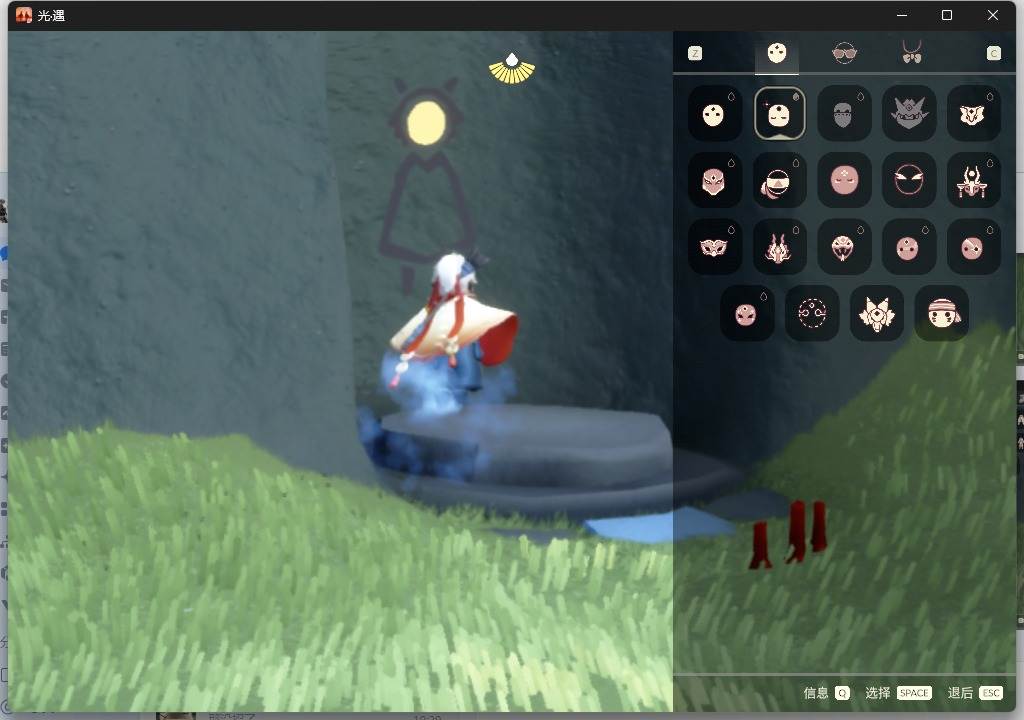Choose the headband bandana face mask

(942, 314)
